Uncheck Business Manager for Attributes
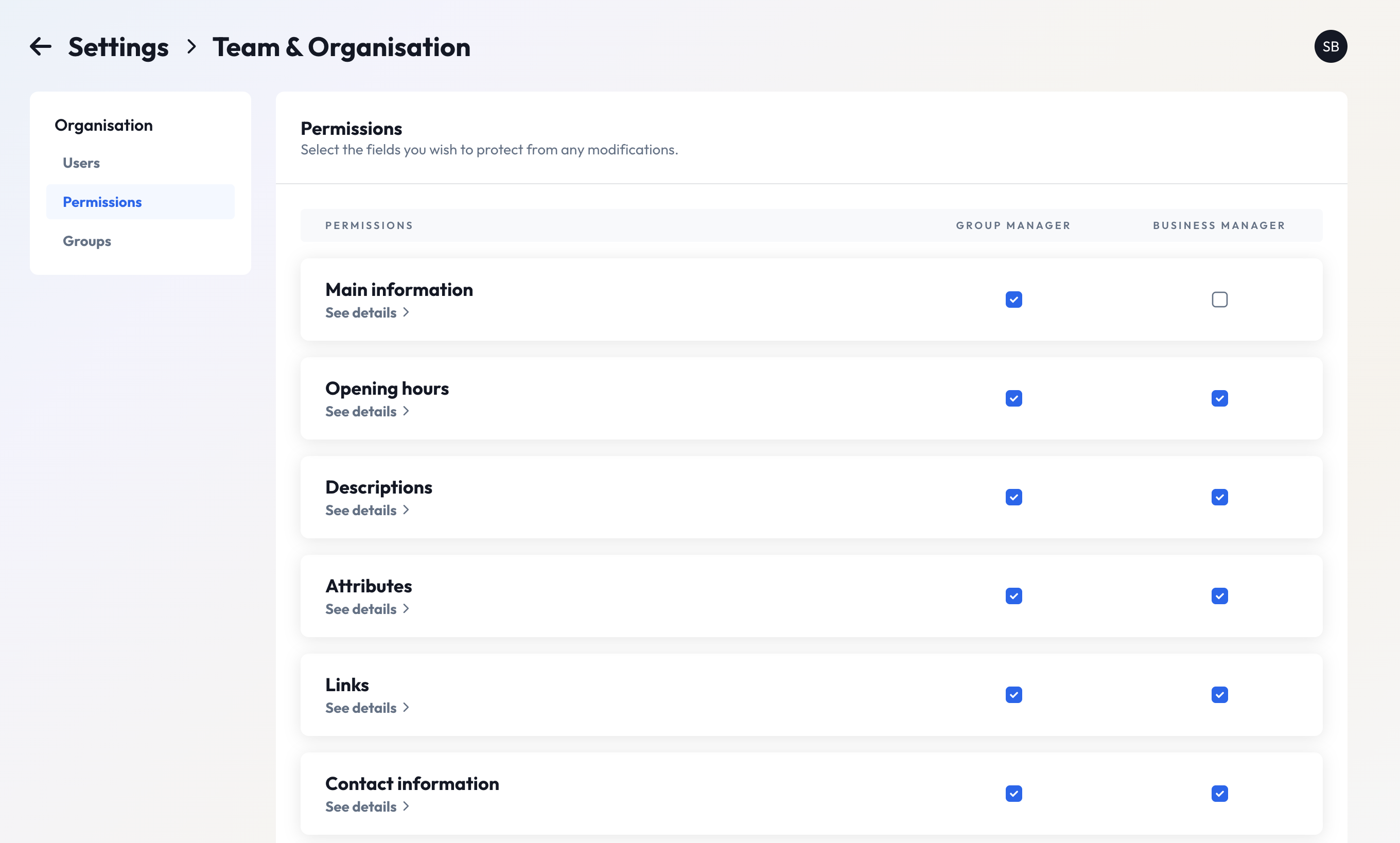 (1219, 596)
